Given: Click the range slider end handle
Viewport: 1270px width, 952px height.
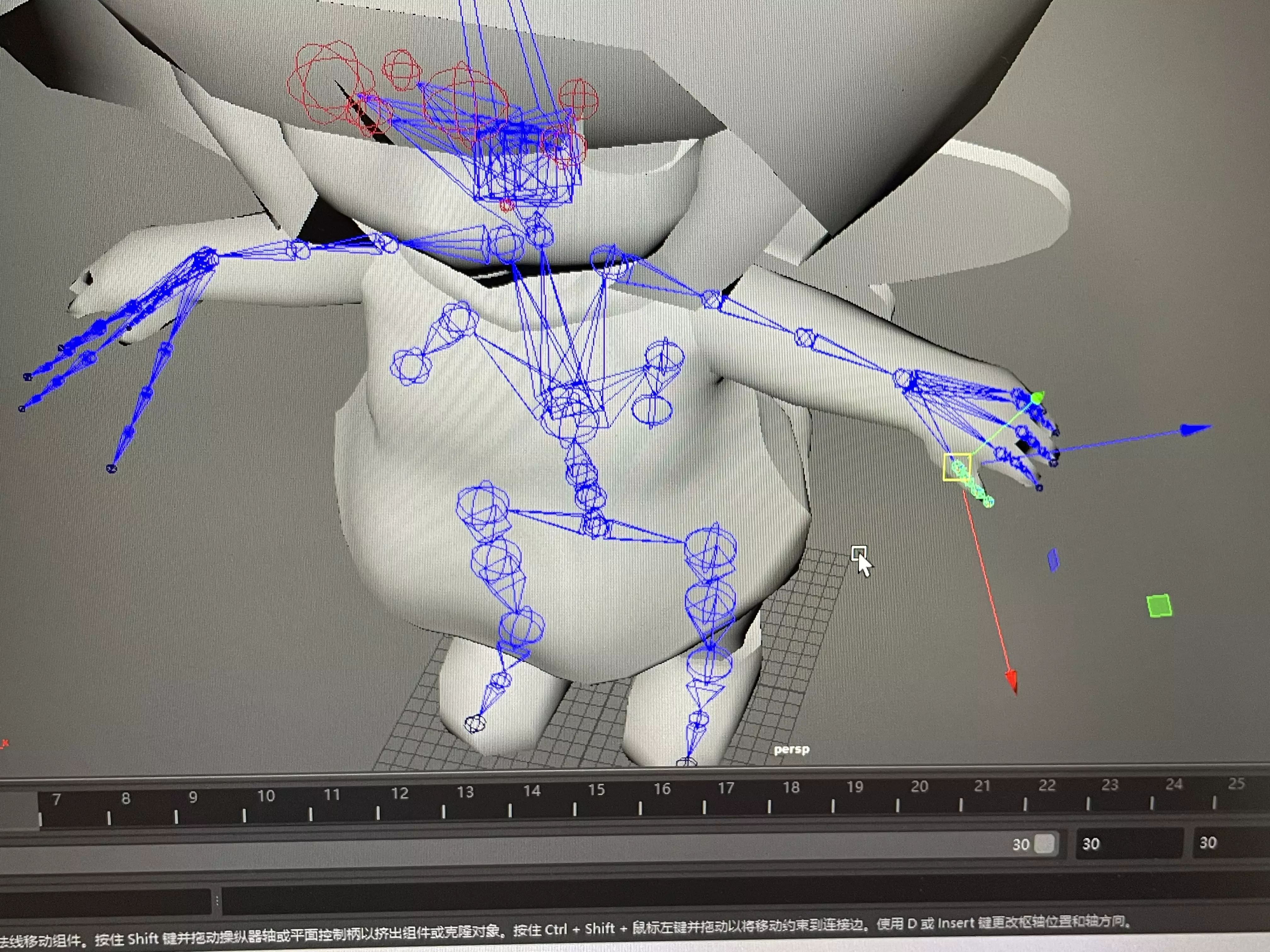Looking at the screenshot, I should tap(1044, 843).
